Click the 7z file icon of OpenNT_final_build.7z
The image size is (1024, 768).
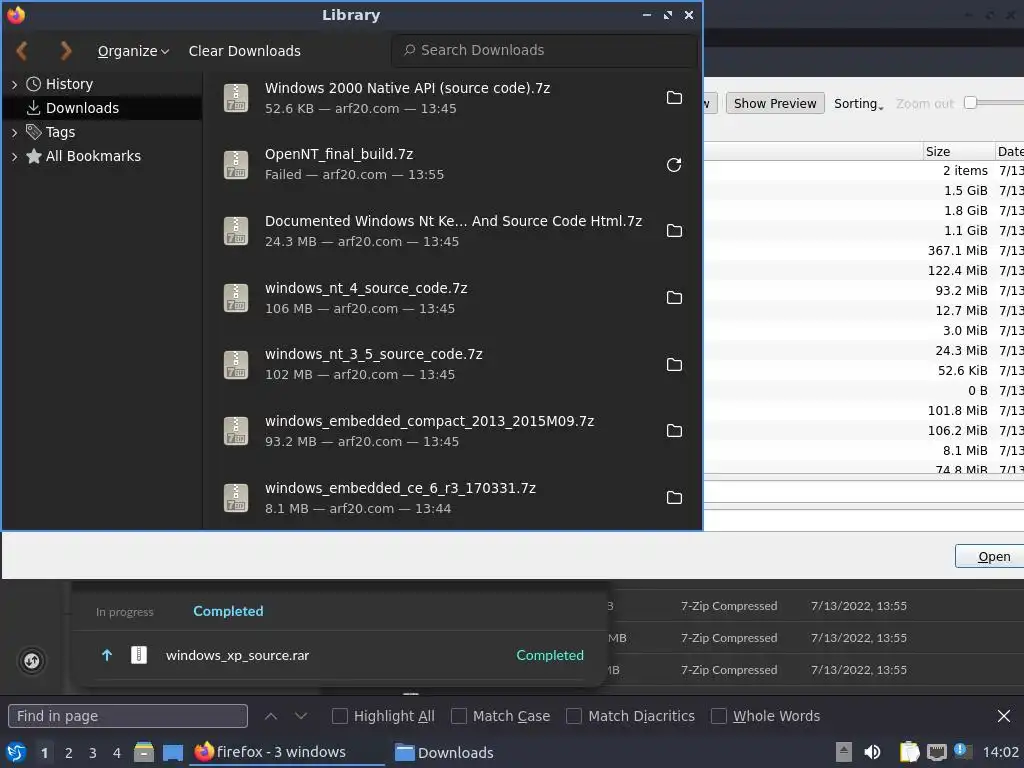(x=236, y=165)
